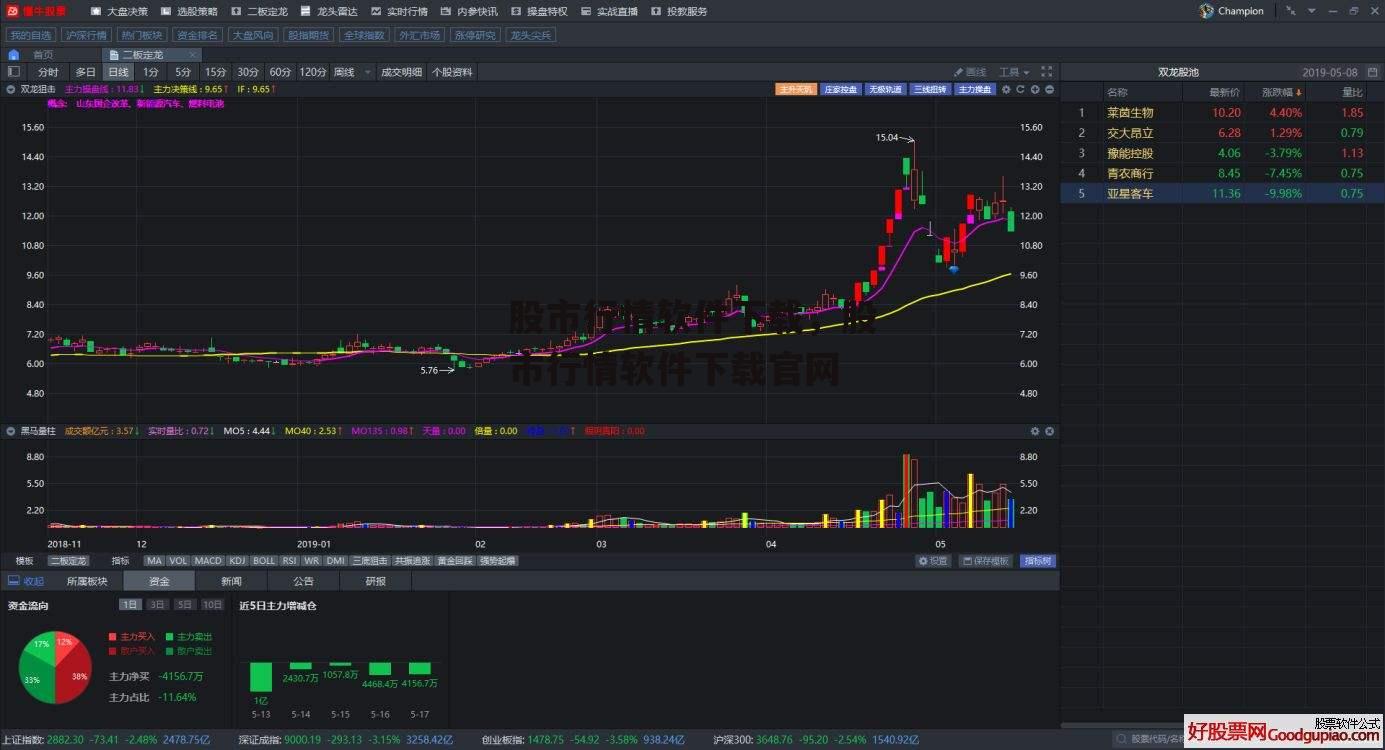The height and width of the screenshot is (750, 1385).
Task: Switch to the 所属板块 tab
Action: [x=87, y=581]
